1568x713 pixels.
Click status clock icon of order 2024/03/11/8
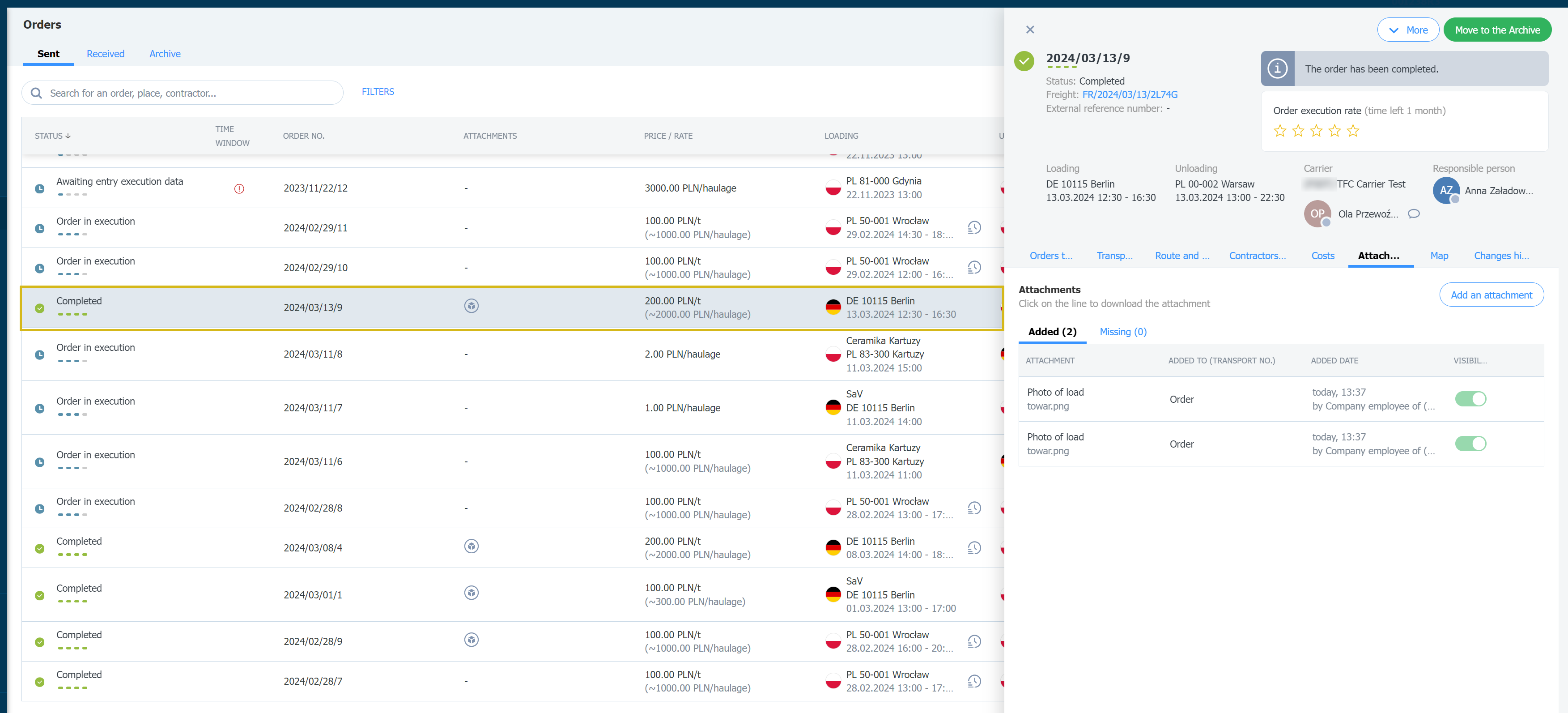(x=39, y=354)
